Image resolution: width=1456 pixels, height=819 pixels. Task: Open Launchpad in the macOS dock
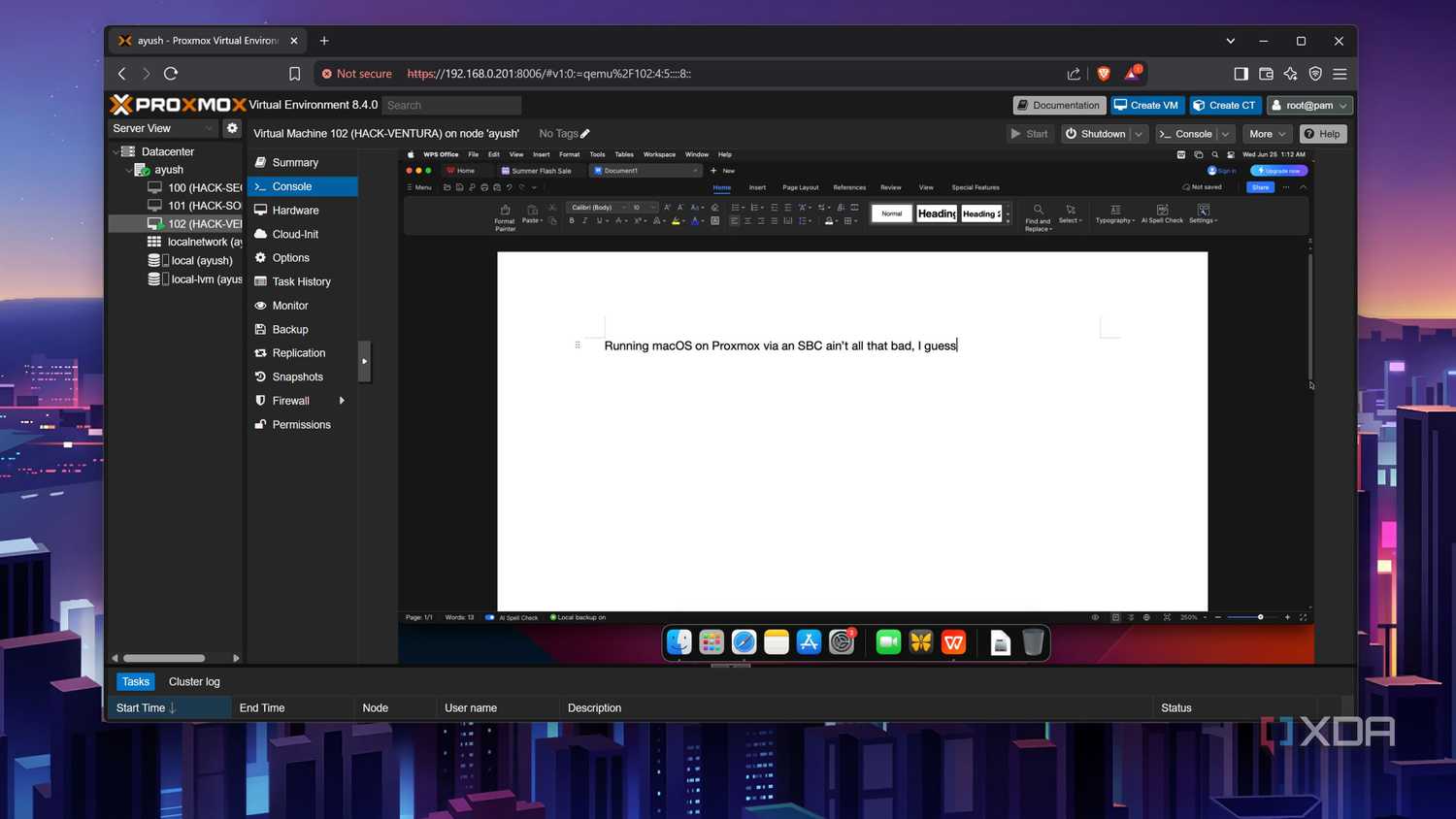click(x=711, y=641)
